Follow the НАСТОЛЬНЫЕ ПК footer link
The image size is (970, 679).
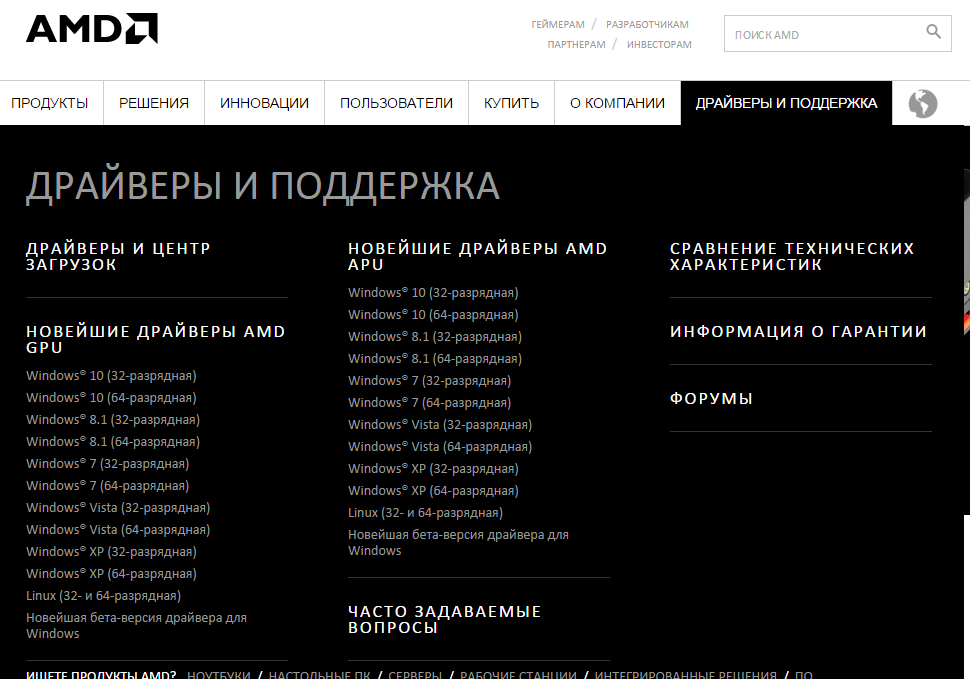(x=319, y=674)
